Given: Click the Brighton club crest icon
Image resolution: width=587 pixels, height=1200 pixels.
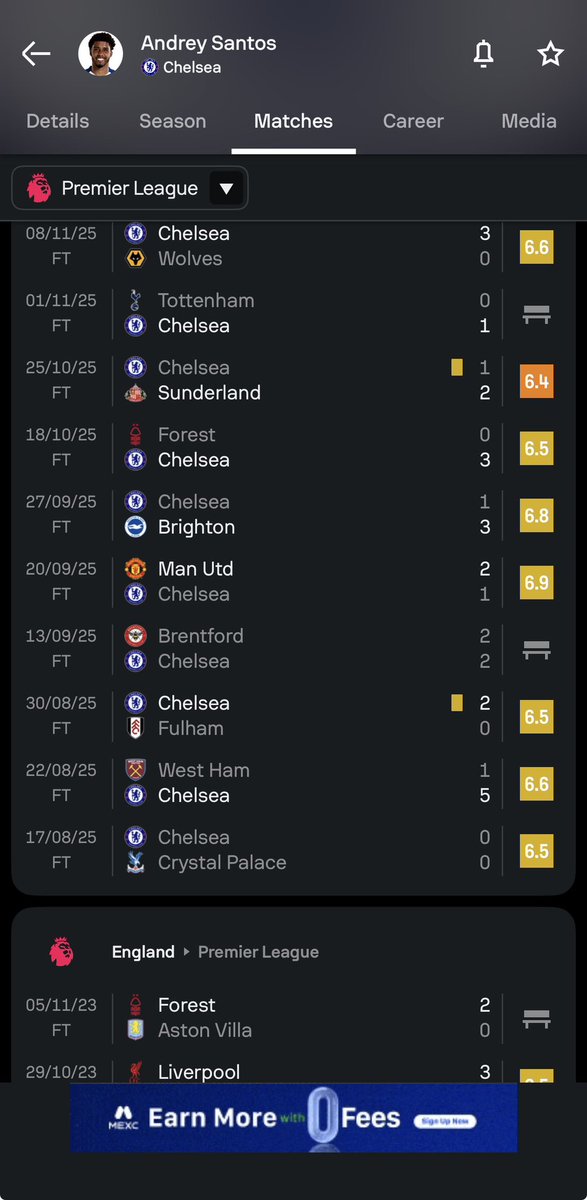Looking at the screenshot, I should [135, 527].
